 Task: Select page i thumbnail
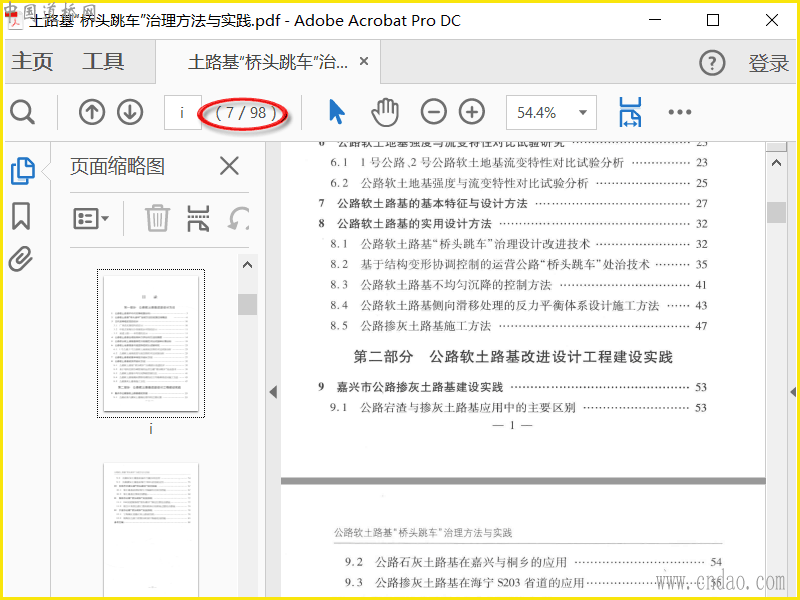point(151,343)
